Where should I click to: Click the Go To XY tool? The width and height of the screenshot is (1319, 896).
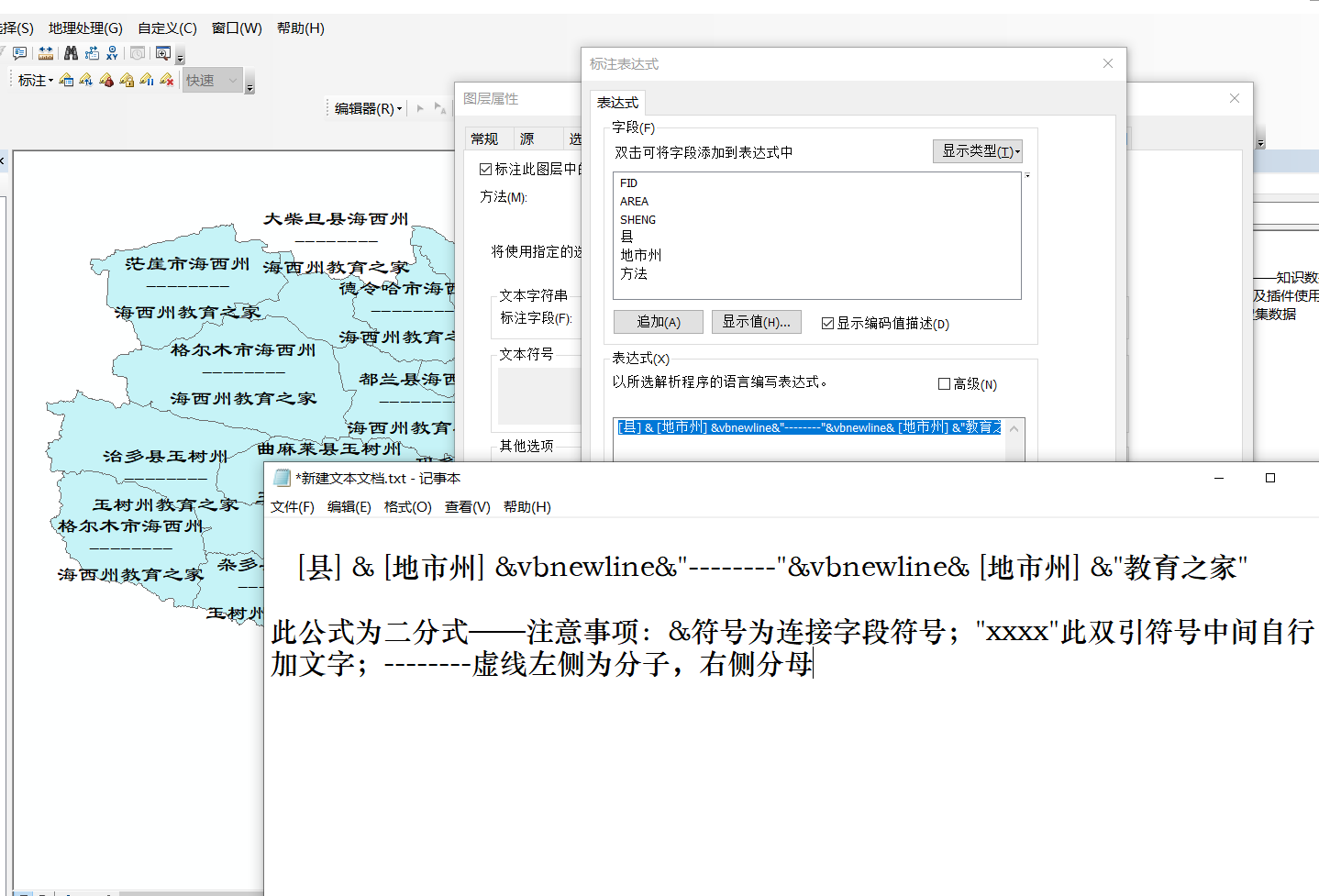(x=111, y=52)
